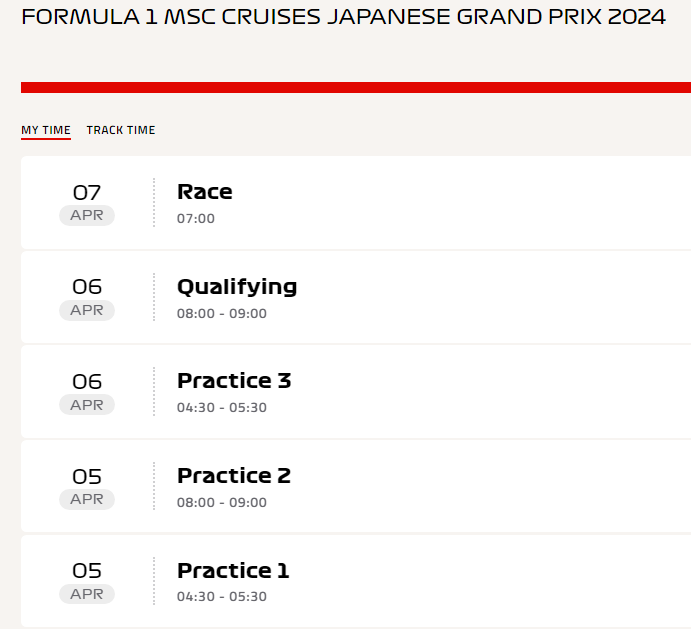Select the Practice 3 session
Screen dimensions: 691x629
356,392
